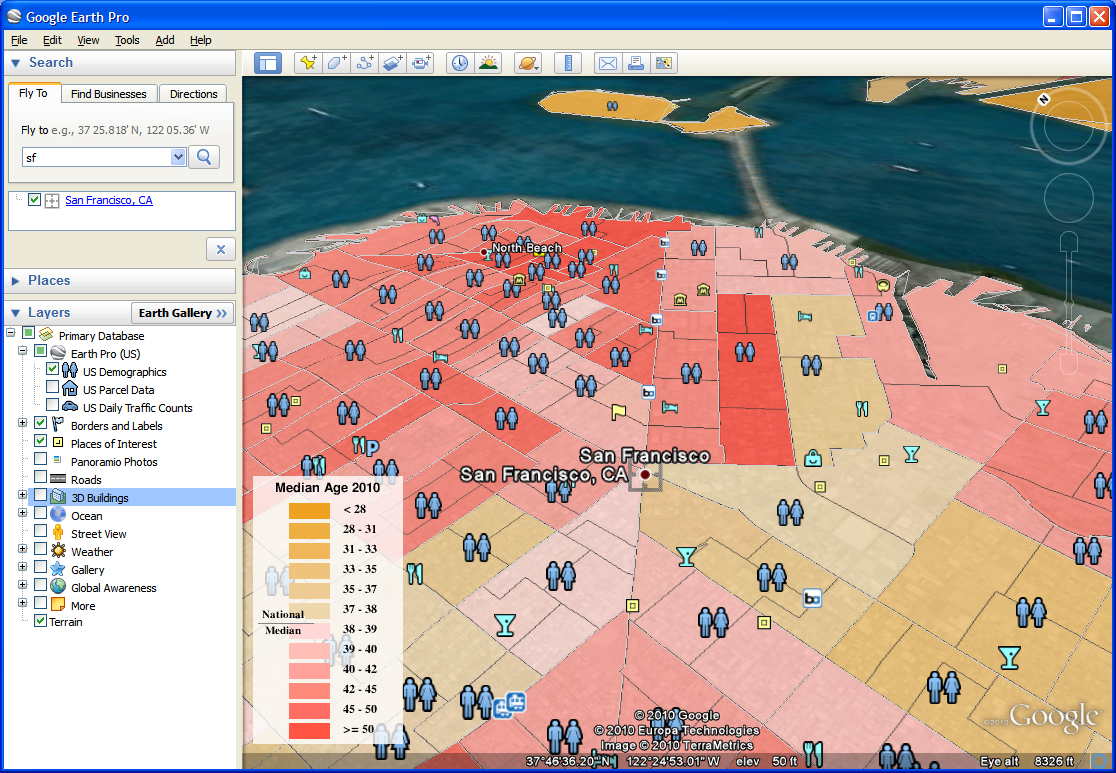This screenshot has width=1116, height=773.
Task: Click the Gallery star layer icon
Action: 58,569
